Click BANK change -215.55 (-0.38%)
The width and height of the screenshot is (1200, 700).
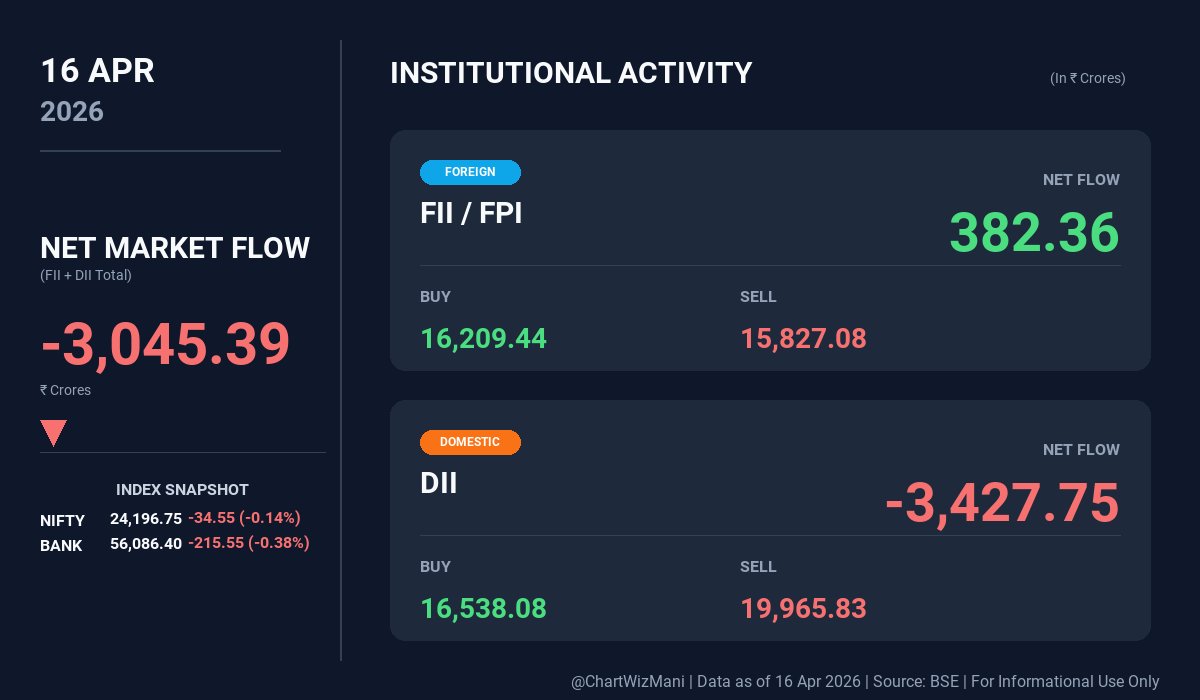248,543
